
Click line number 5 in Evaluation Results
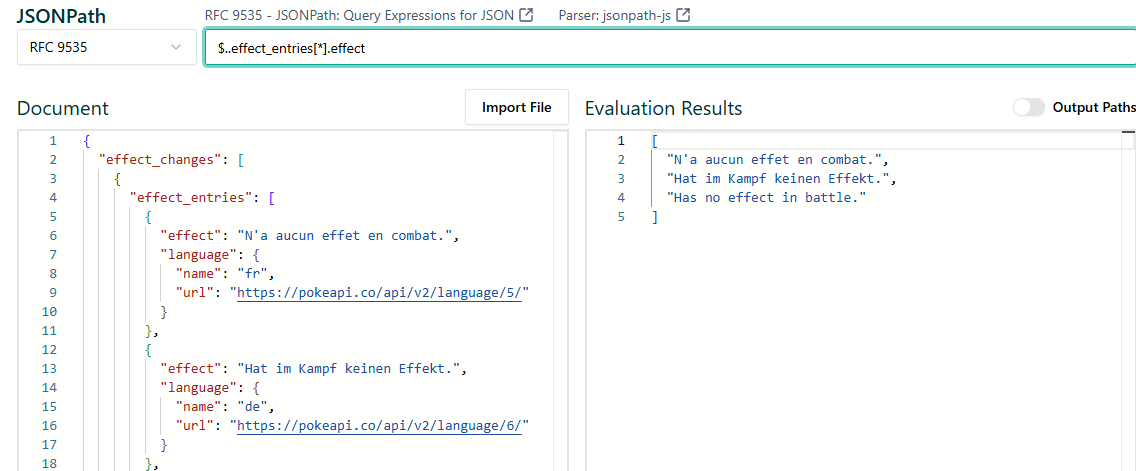click(x=620, y=216)
